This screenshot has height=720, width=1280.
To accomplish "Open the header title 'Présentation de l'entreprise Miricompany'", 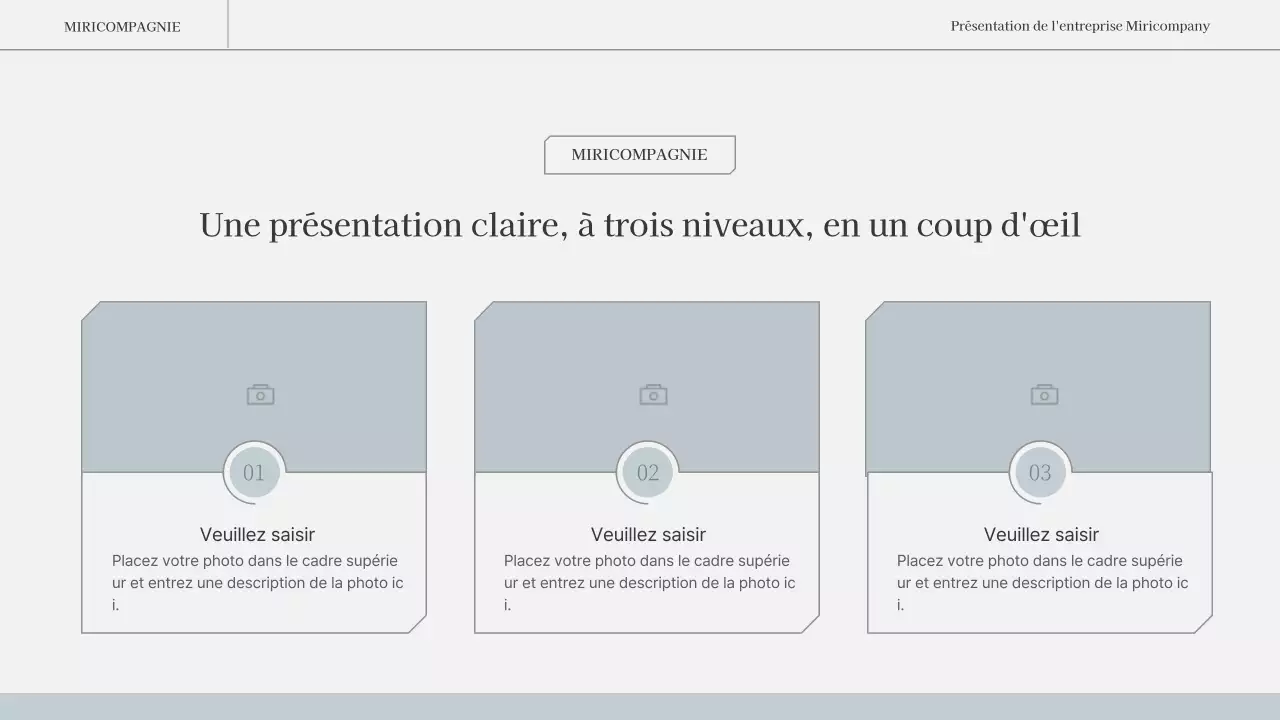I will (1079, 26).
